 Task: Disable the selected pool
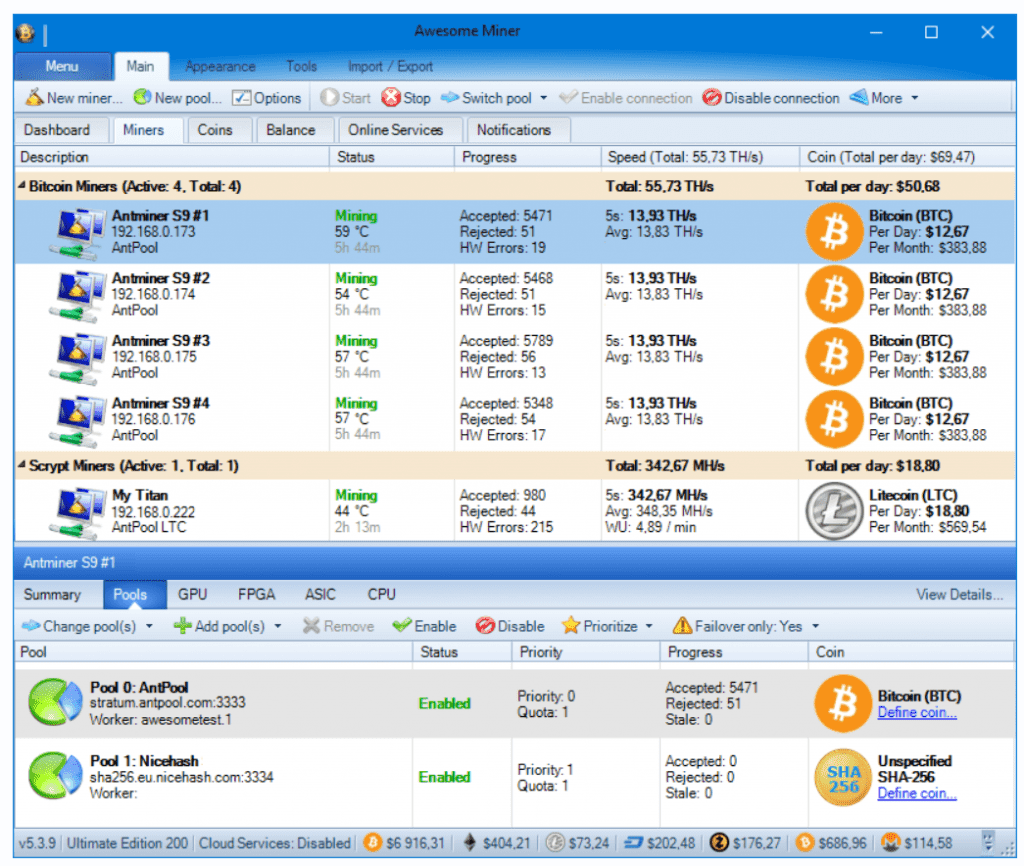coord(510,626)
